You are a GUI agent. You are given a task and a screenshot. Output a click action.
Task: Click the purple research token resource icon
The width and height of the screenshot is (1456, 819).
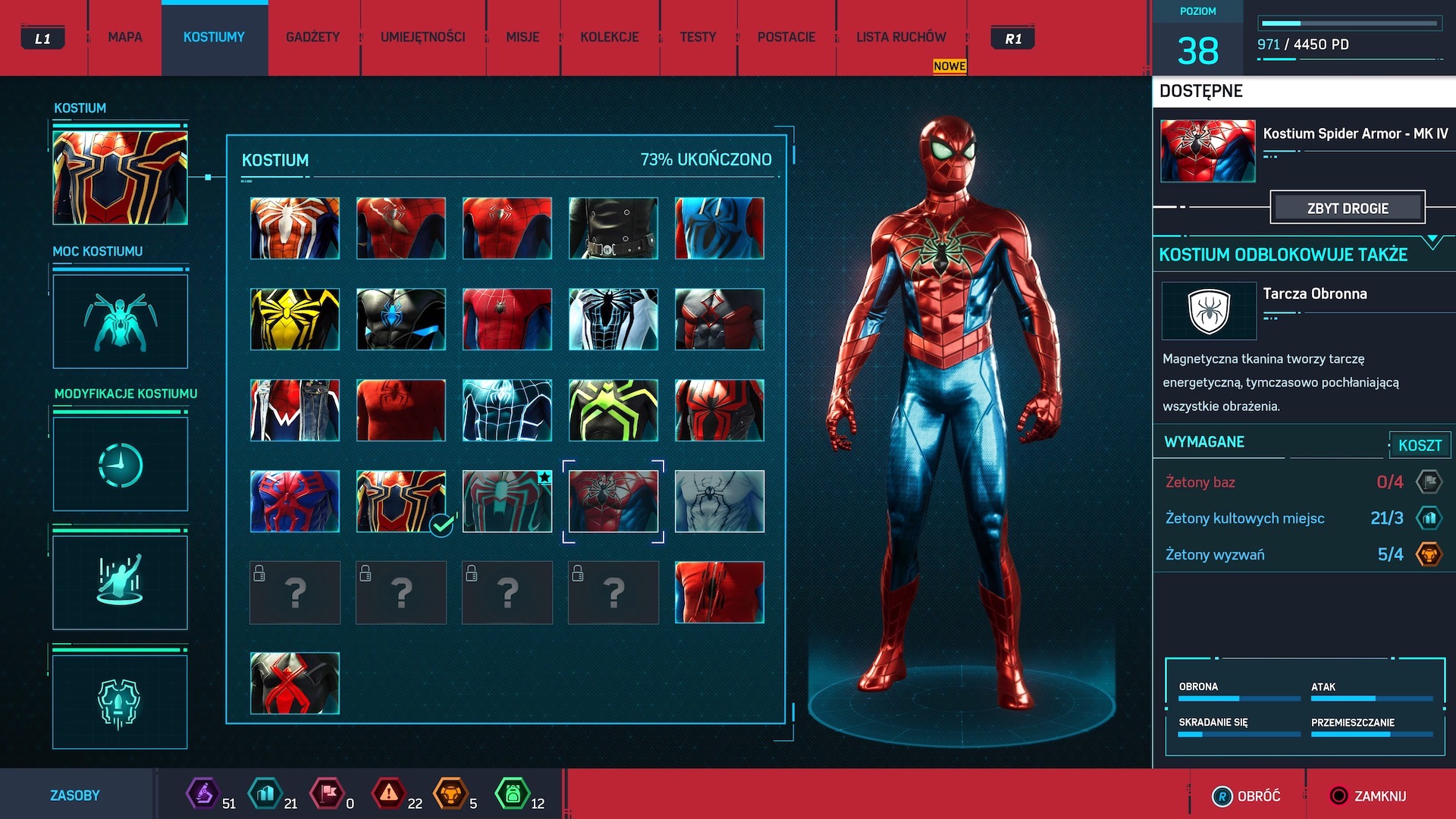202,794
